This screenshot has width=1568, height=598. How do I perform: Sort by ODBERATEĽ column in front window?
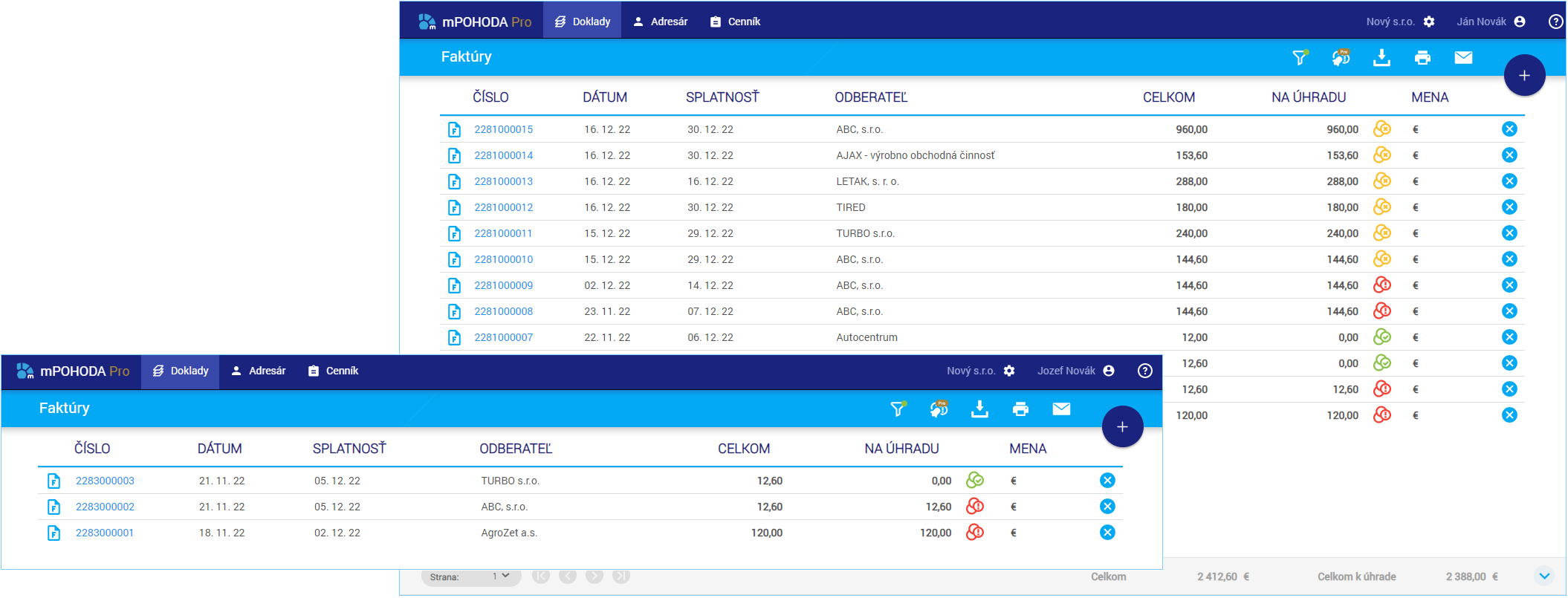[516, 449]
